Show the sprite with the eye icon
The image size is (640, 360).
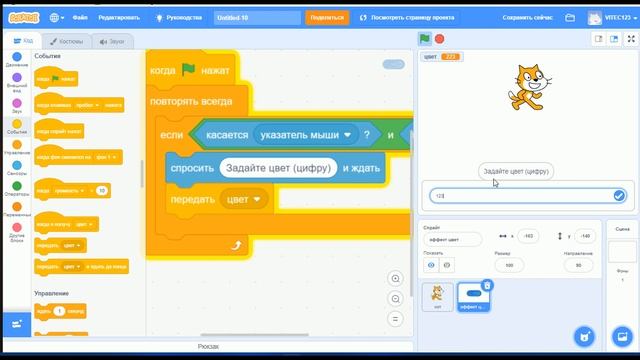click(431, 265)
